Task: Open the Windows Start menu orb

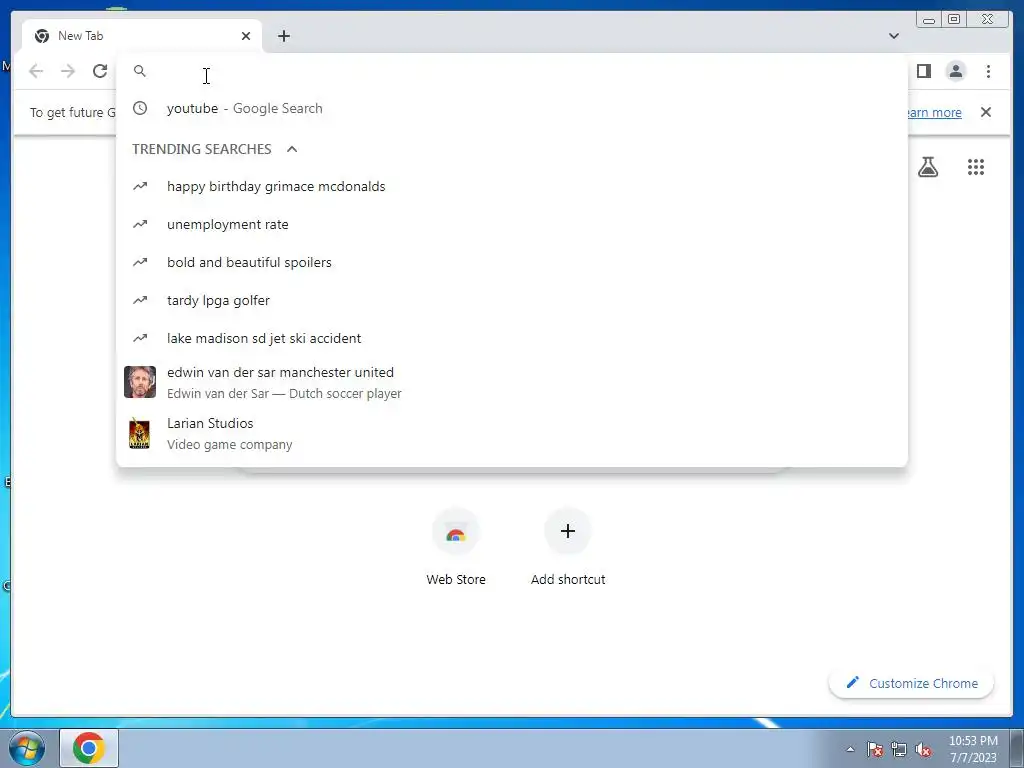Action: pos(27,748)
